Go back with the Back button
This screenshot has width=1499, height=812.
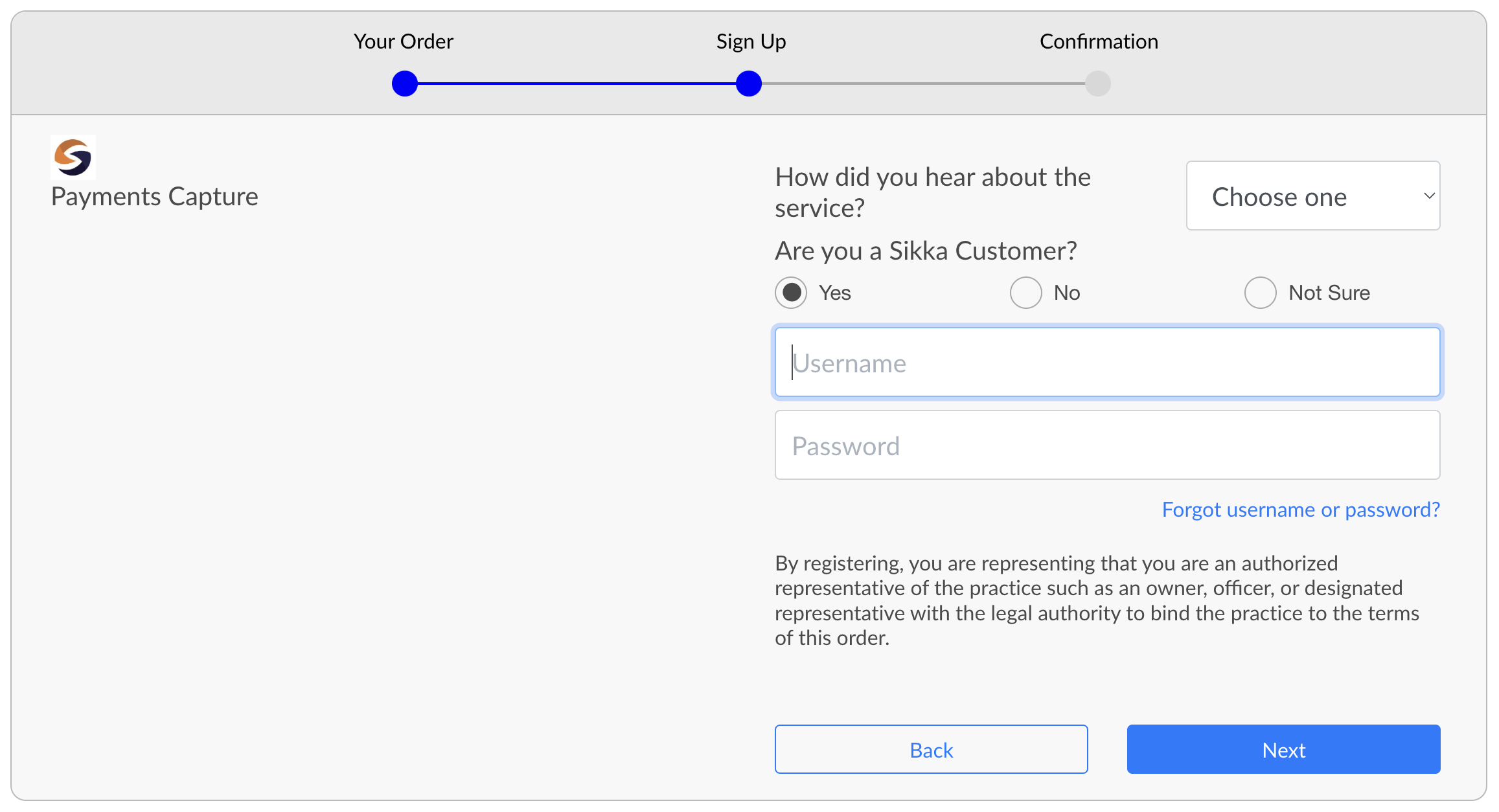point(931,749)
